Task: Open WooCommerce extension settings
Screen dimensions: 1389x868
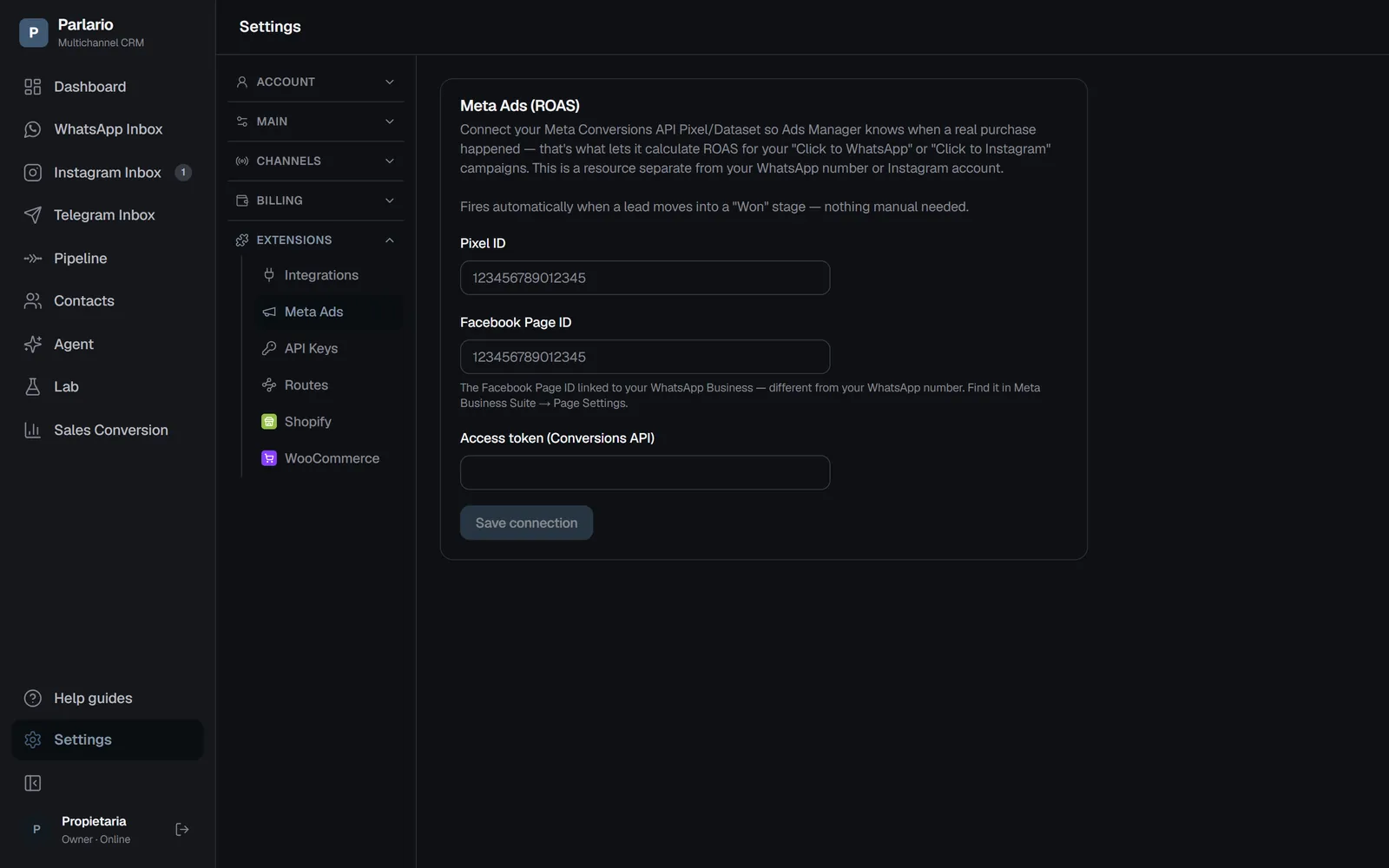Action: coord(327,458)
